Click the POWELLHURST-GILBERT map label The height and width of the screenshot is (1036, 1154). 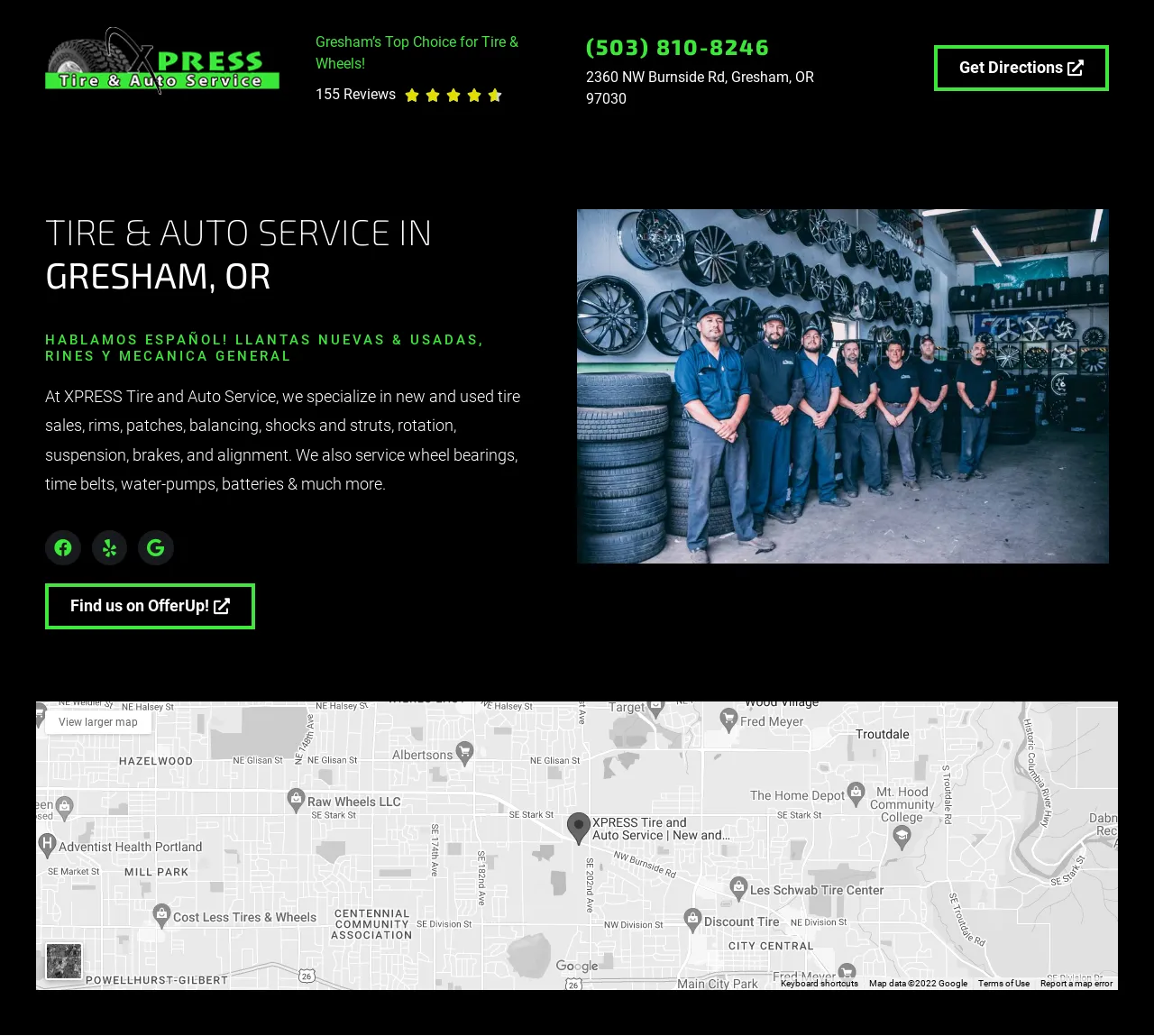[157, 980]
